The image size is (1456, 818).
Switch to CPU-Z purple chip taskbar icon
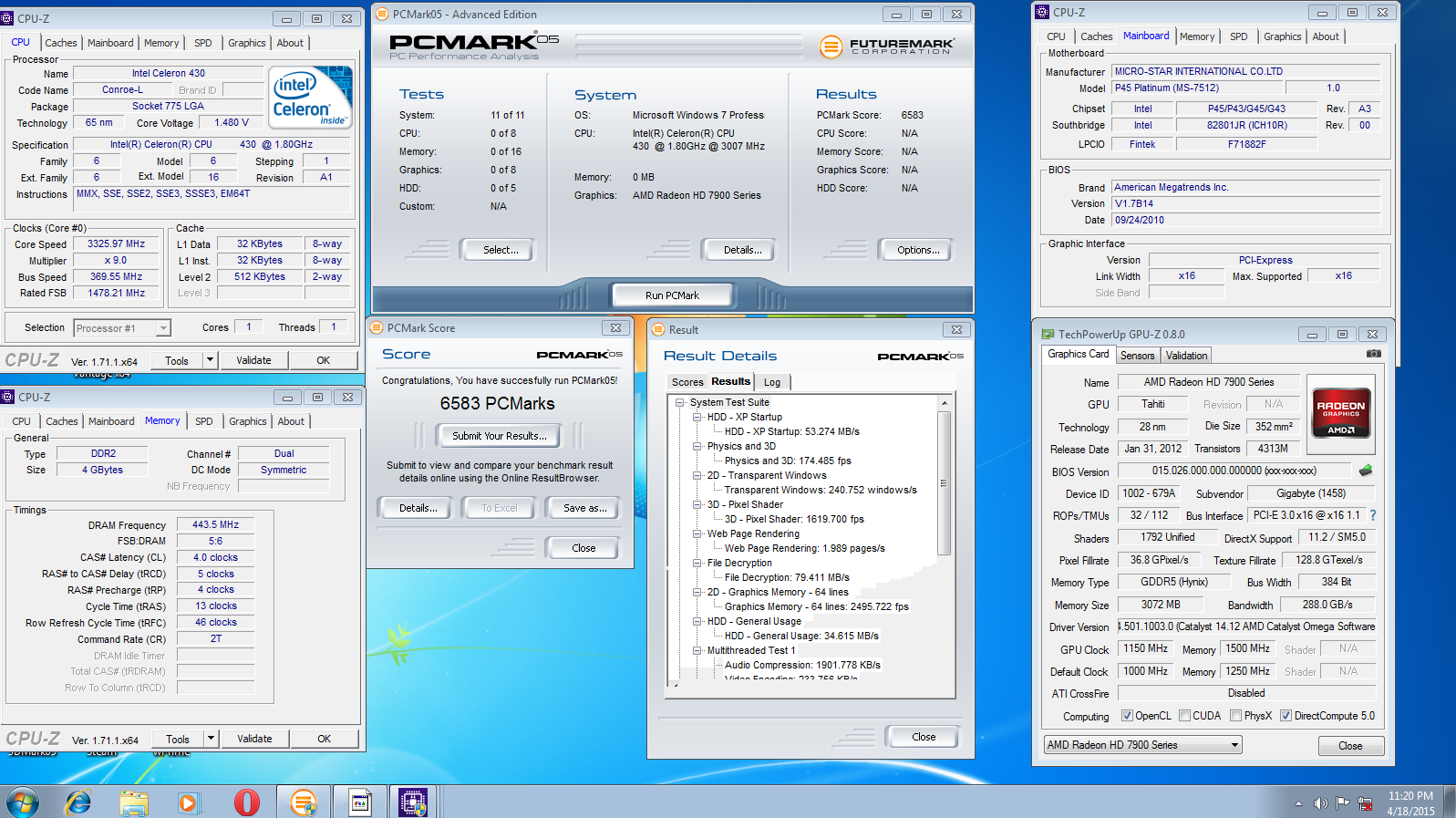pos(413,802)
